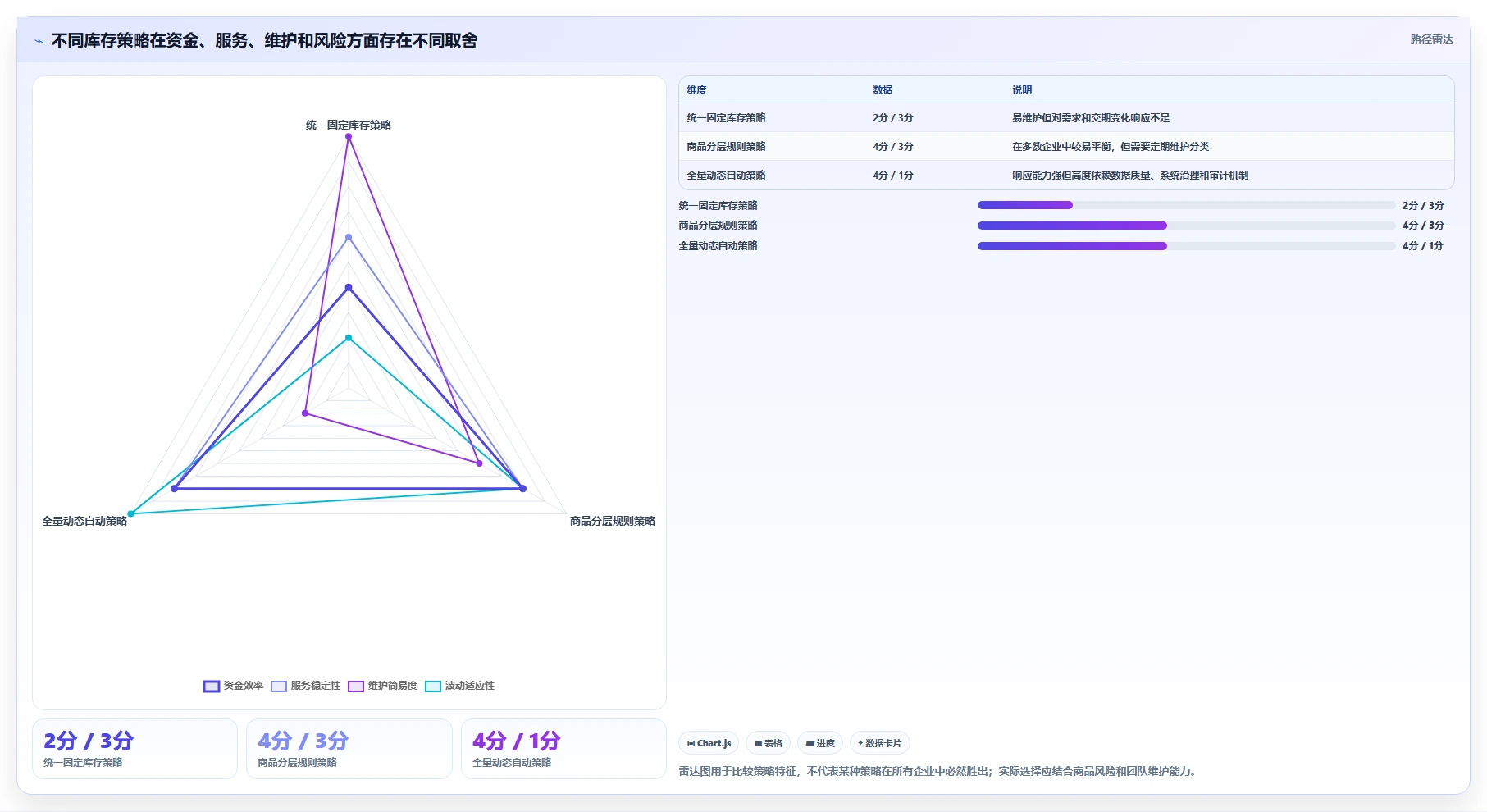Click the 易维护但对需求和交期变化响应不足 cell
The height and width of the screenshot is (812, 1487).
(1091, 118)
